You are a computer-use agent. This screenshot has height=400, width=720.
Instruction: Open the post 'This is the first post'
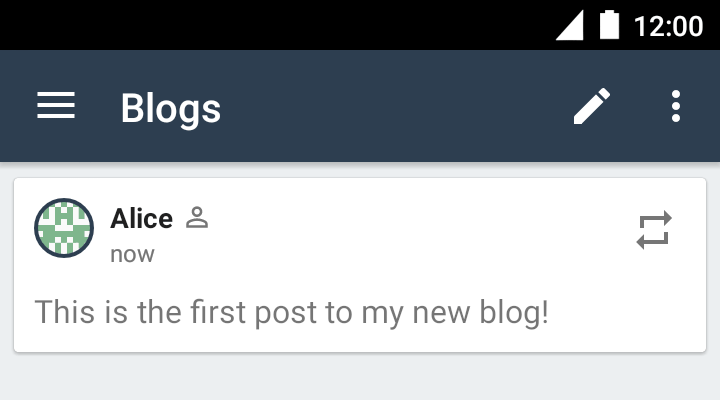292,312
